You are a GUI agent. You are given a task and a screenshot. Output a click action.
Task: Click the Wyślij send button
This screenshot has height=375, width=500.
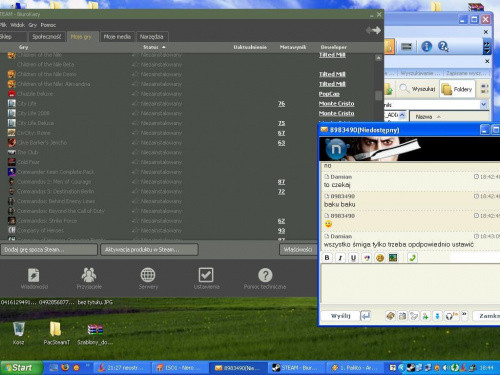pos(340,316)
